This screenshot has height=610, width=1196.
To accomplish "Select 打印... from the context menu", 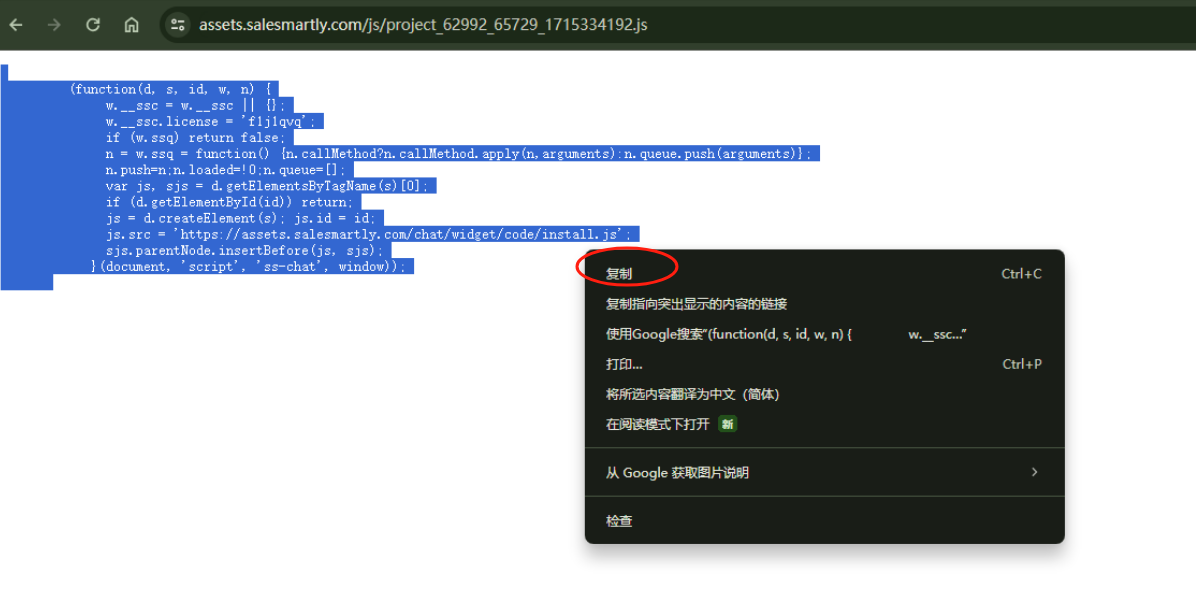I will [824, 364].
